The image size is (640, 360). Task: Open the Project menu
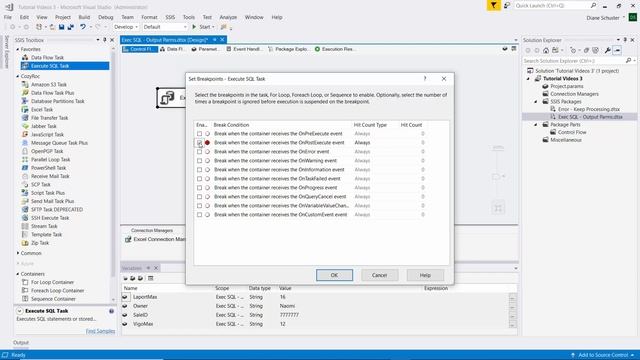(x=63, y=17)
